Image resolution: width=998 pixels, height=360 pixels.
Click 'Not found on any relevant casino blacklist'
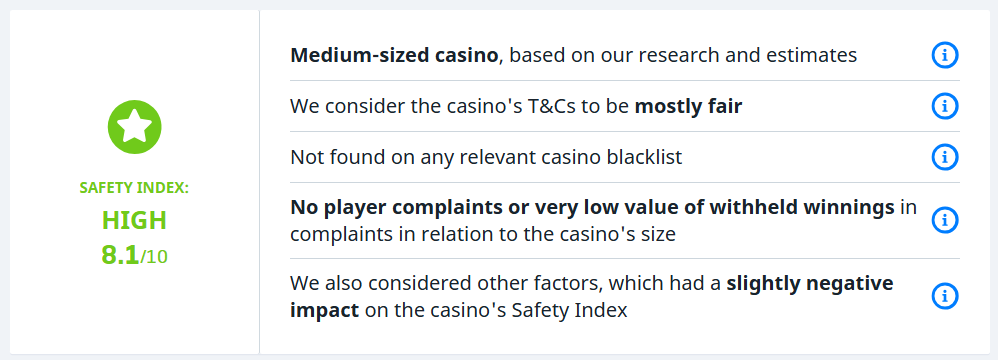coord(486,157)
